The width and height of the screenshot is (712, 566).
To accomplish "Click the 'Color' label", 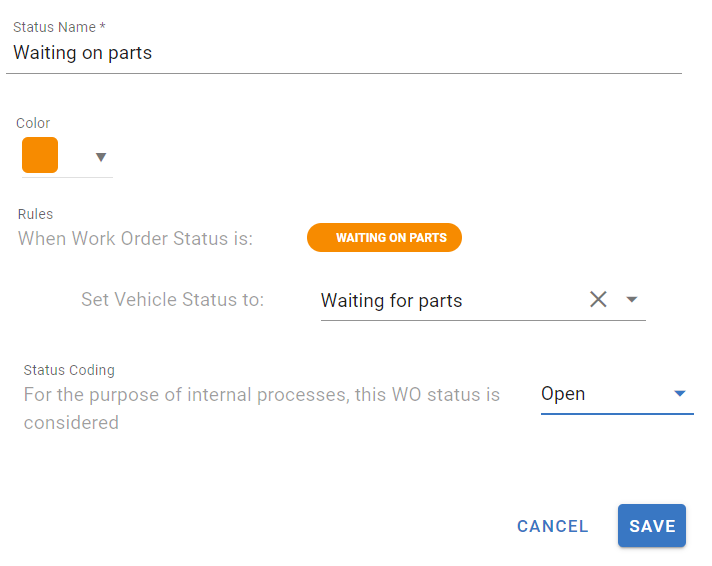I will coord(33,123).
